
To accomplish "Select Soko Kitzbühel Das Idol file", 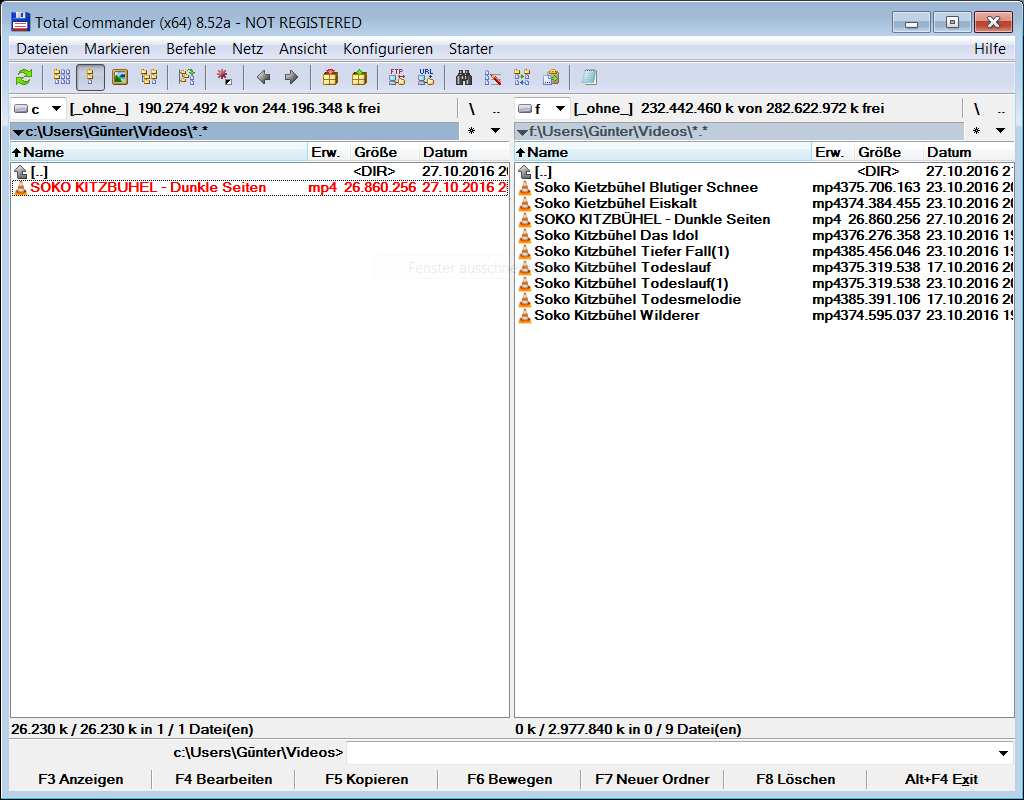I will coord(765,235).
